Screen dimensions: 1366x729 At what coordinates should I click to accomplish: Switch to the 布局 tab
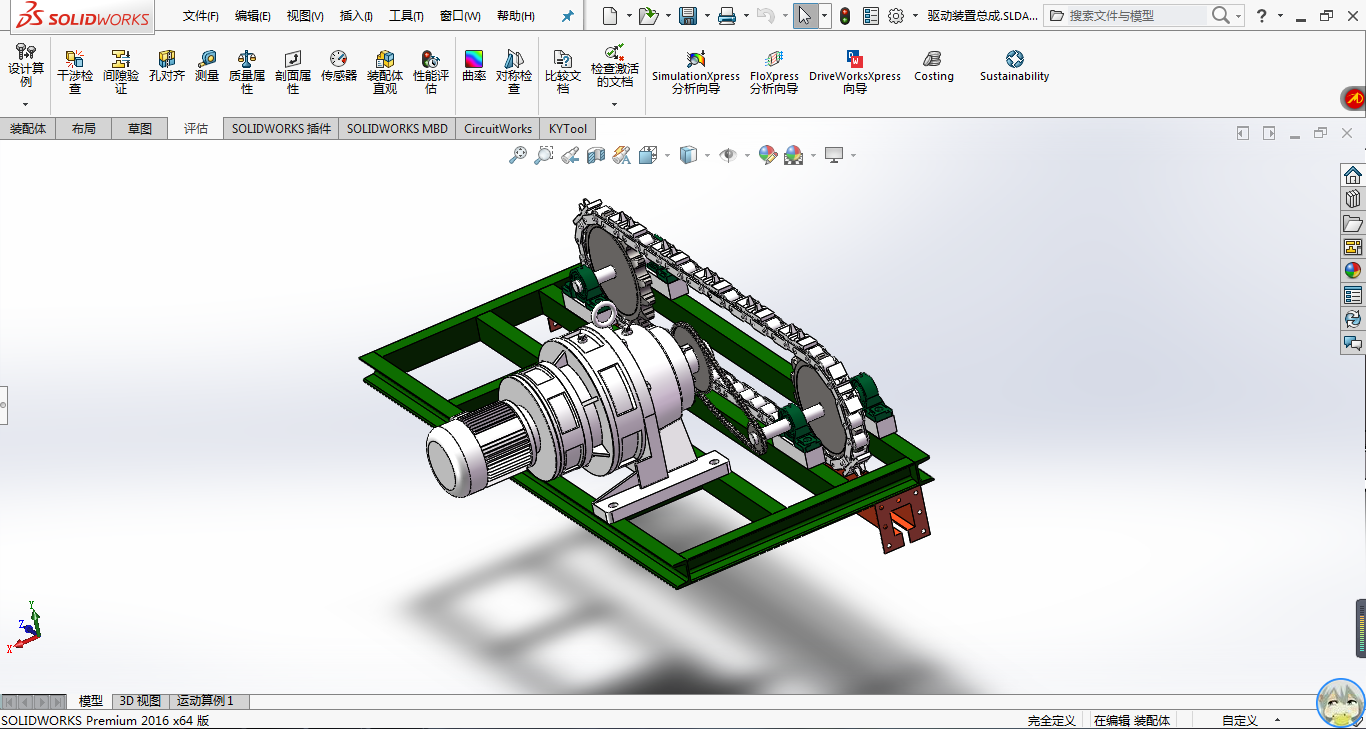tap(84, 129)
